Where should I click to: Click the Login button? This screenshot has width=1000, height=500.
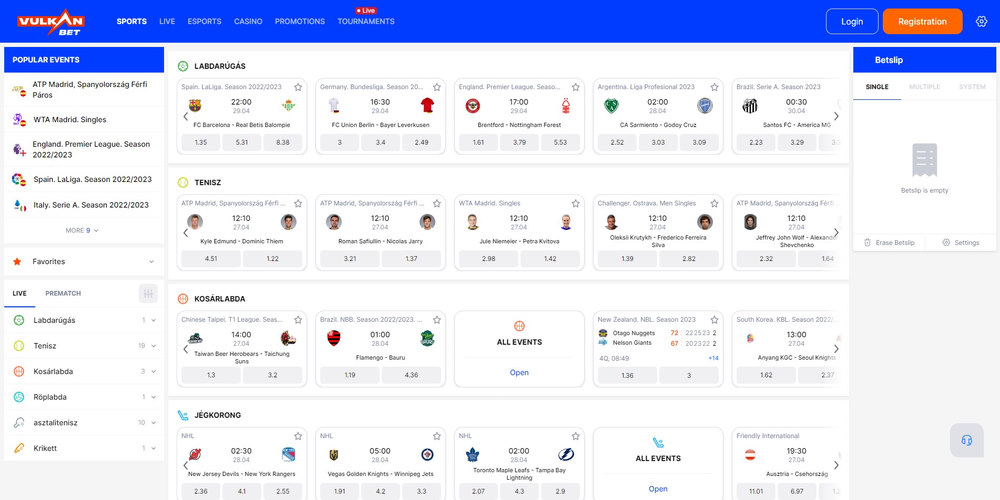click(852, 21)
